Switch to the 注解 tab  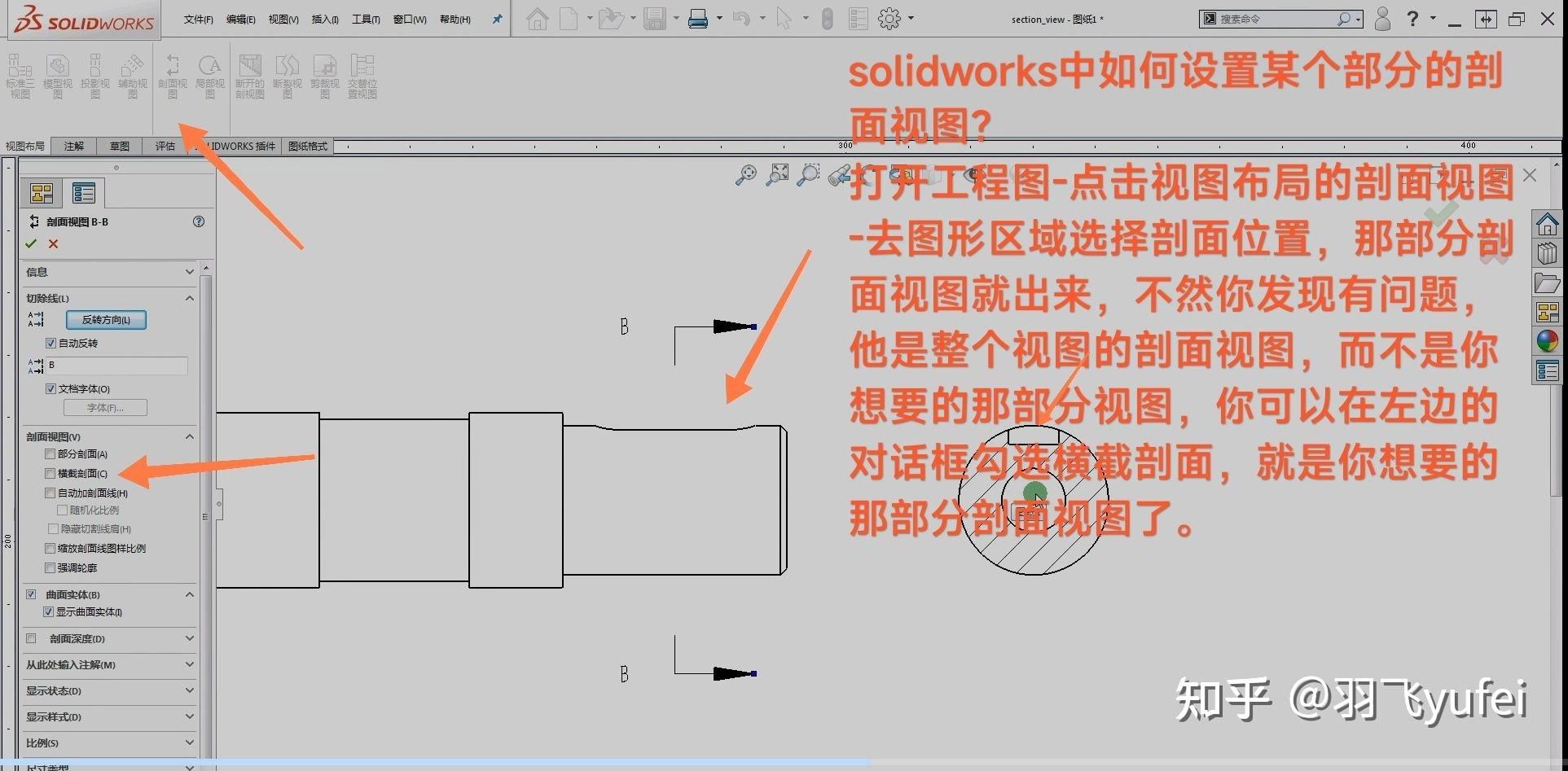[74, 146]
